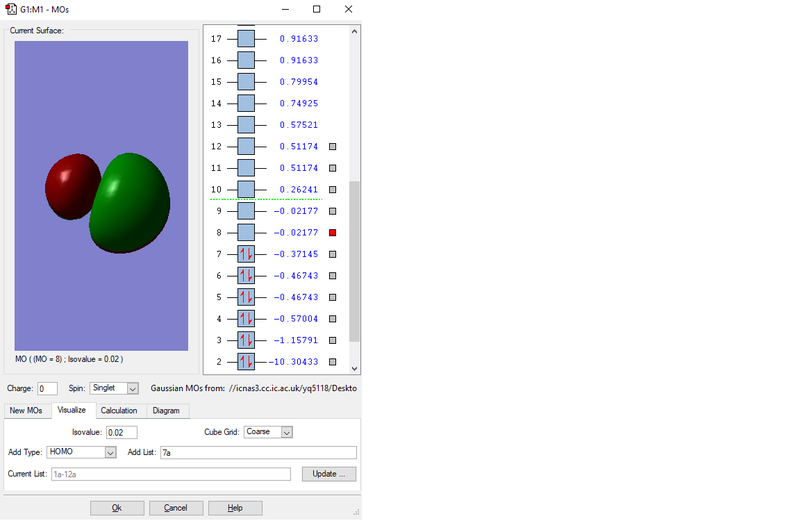Select orbital box for MO 11

point(246,168)
